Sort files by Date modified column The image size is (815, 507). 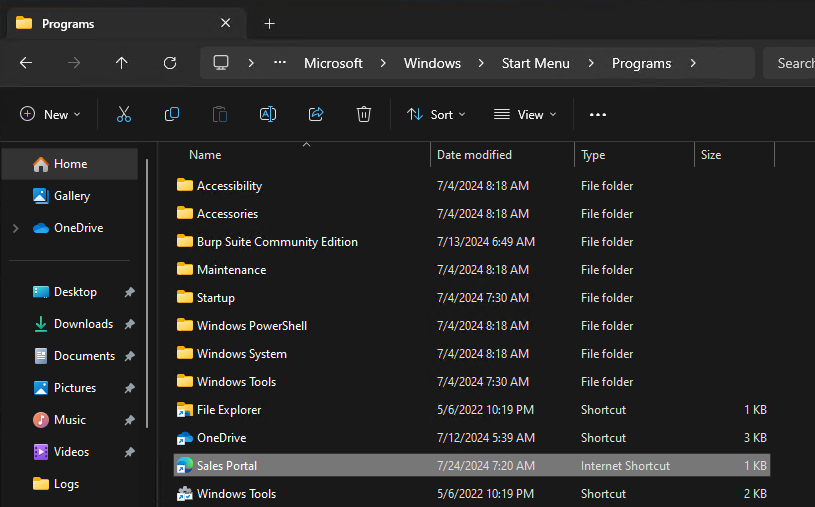[x=474, y=155]
